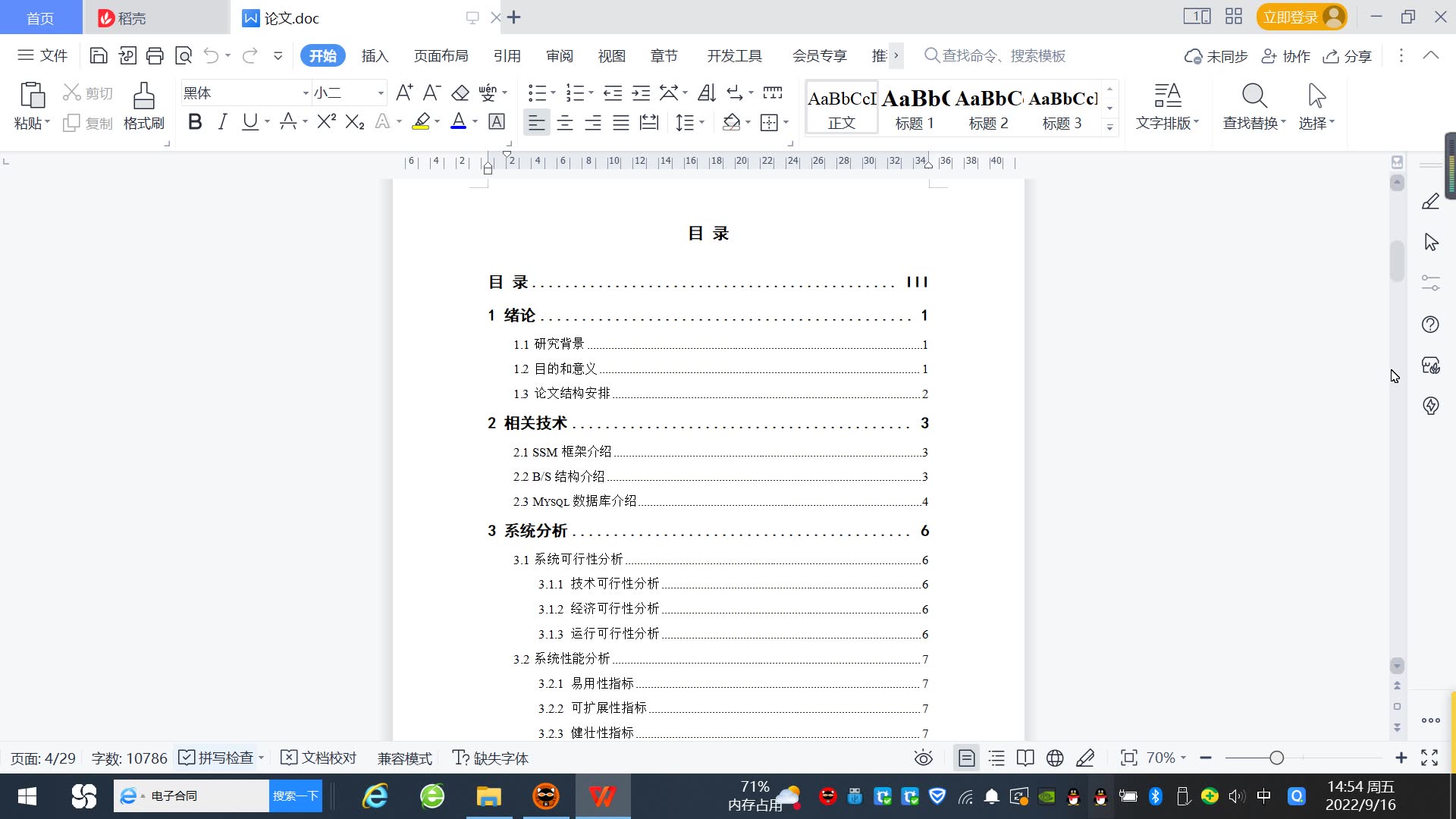Switch to Read mode in status bar
The image size is (1456, 819).
click(1025, 758)
